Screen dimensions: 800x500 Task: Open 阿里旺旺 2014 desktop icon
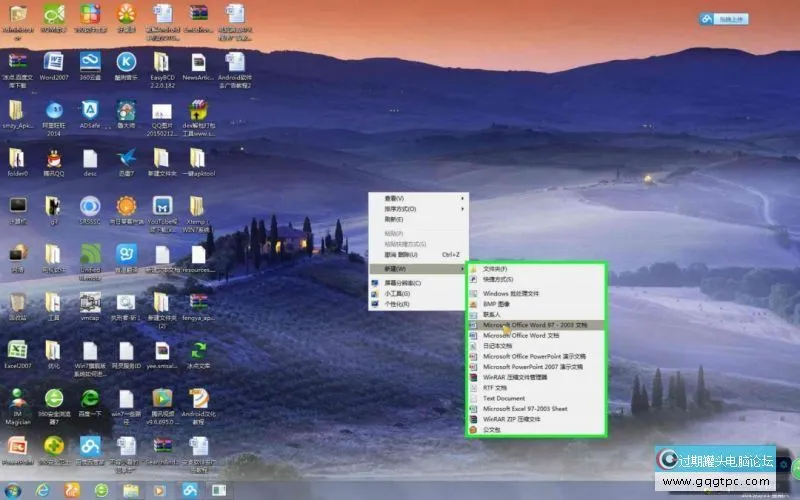[54, 118]
